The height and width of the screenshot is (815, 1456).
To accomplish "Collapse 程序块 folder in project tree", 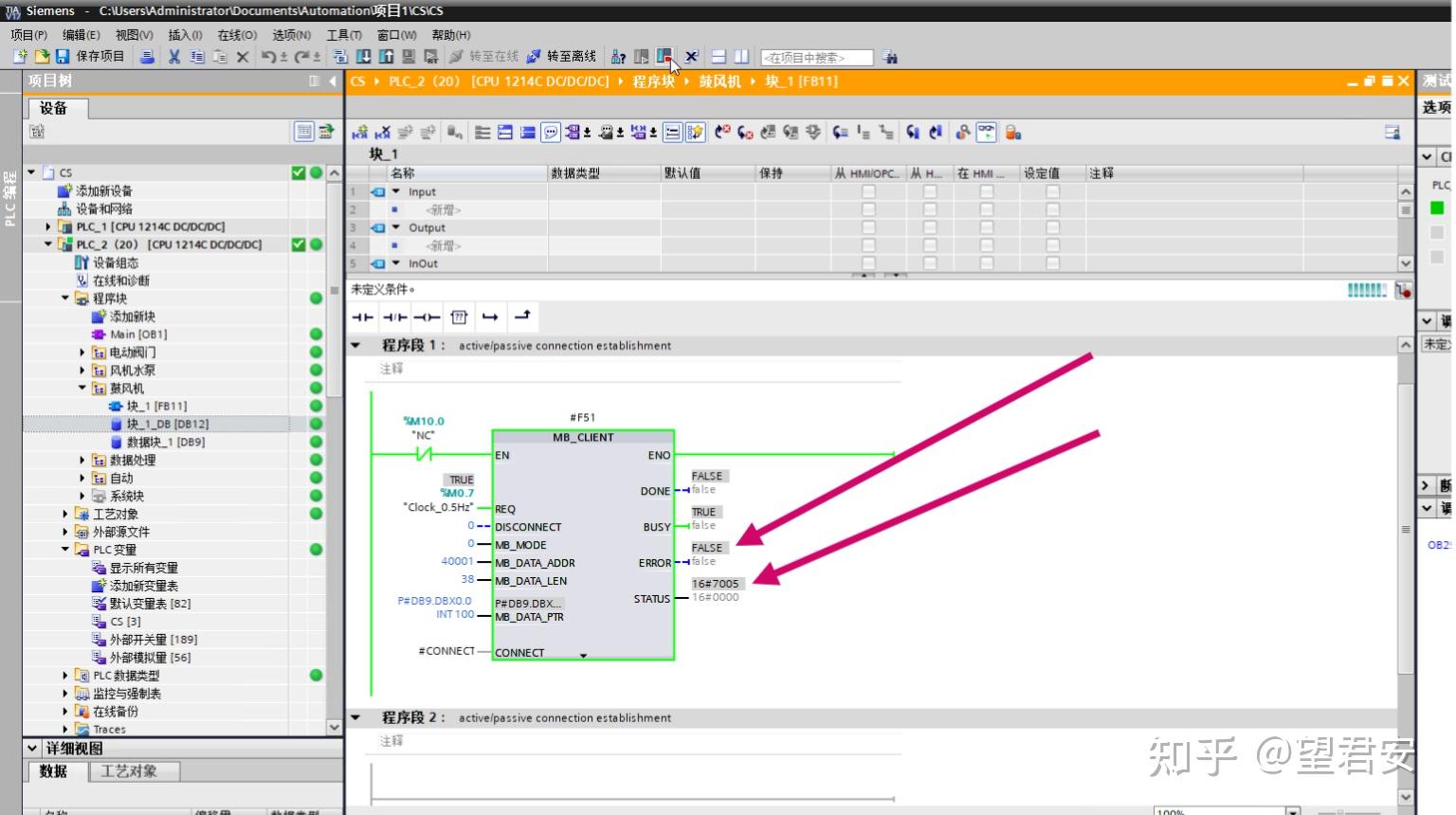I will (x=65, y=299).
